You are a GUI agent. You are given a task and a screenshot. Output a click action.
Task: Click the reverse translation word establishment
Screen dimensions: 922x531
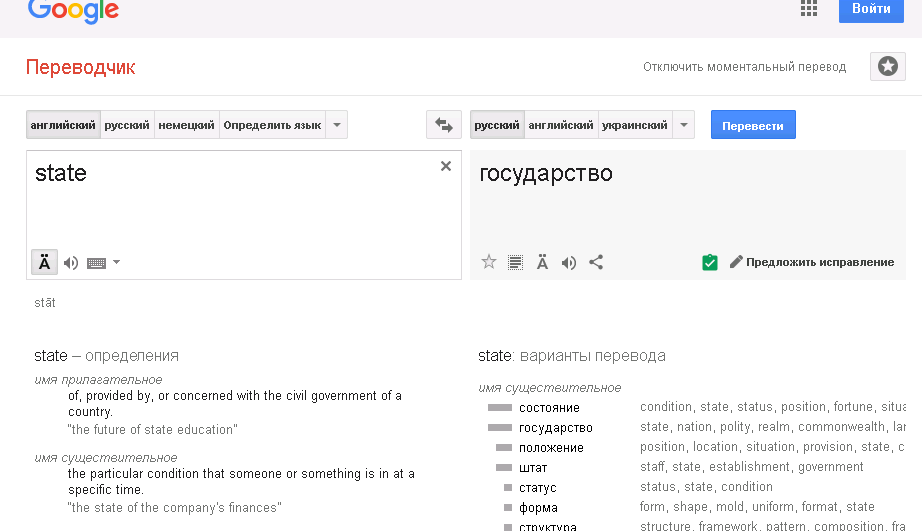(x=750, y=466)
